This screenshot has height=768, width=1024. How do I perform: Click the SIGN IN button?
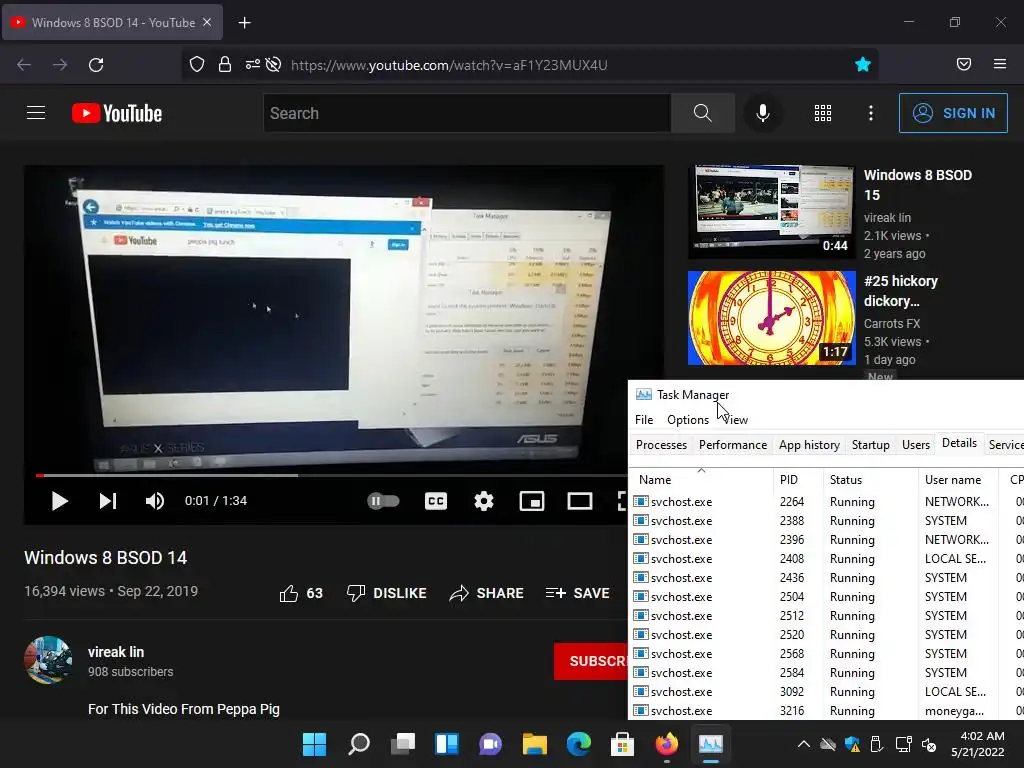pyautogui.click(x=953, y=113)
